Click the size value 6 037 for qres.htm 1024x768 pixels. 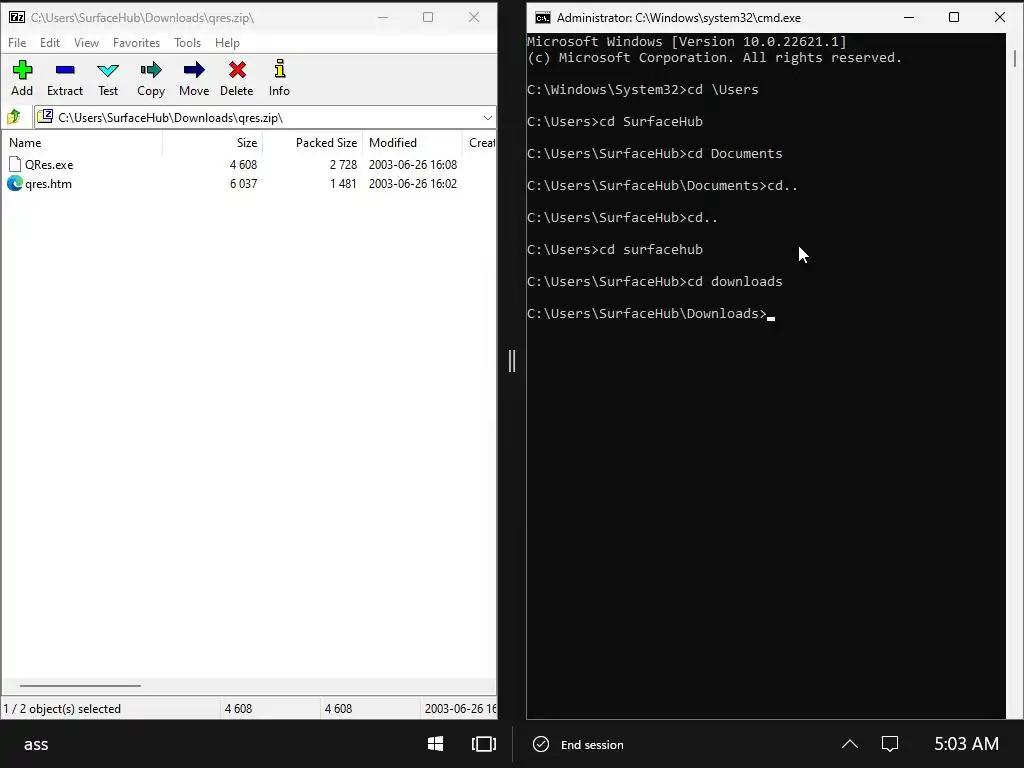click(x=243, y=184)
